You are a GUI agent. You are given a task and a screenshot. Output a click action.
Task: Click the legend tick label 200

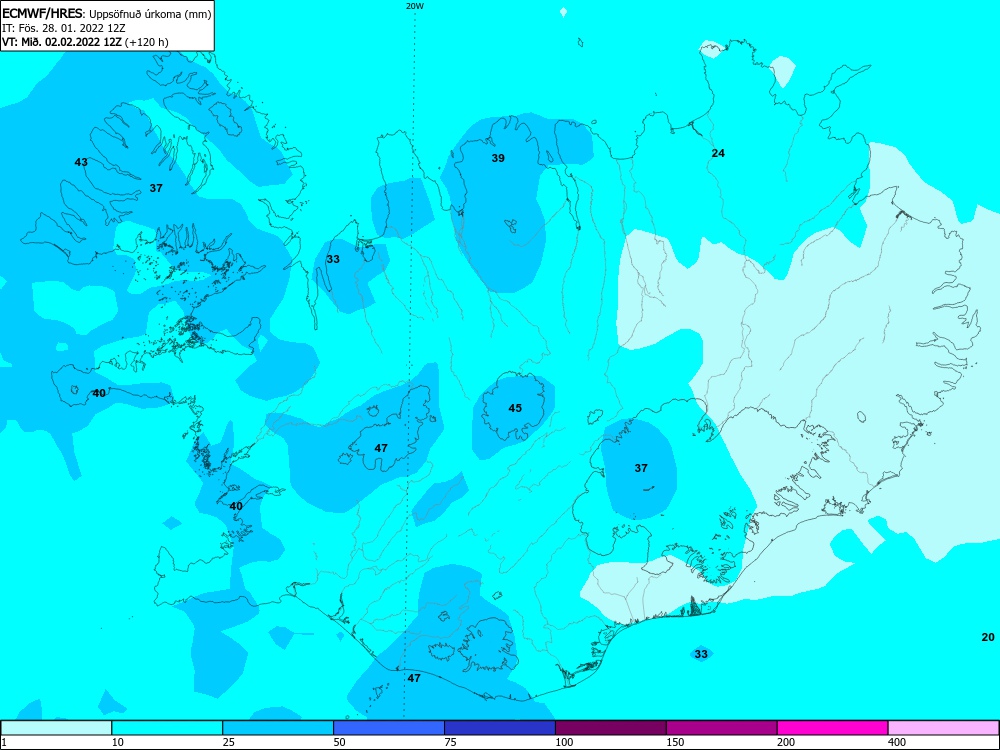[x=786, y=742]
